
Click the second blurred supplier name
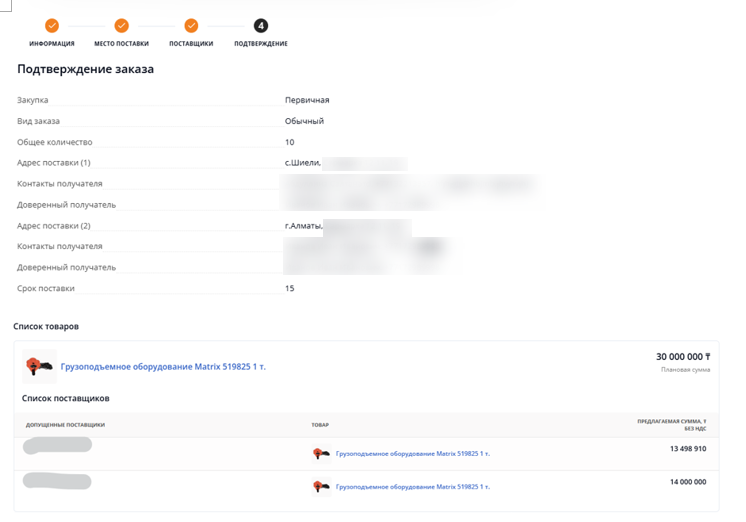click(x=57, y=482)
